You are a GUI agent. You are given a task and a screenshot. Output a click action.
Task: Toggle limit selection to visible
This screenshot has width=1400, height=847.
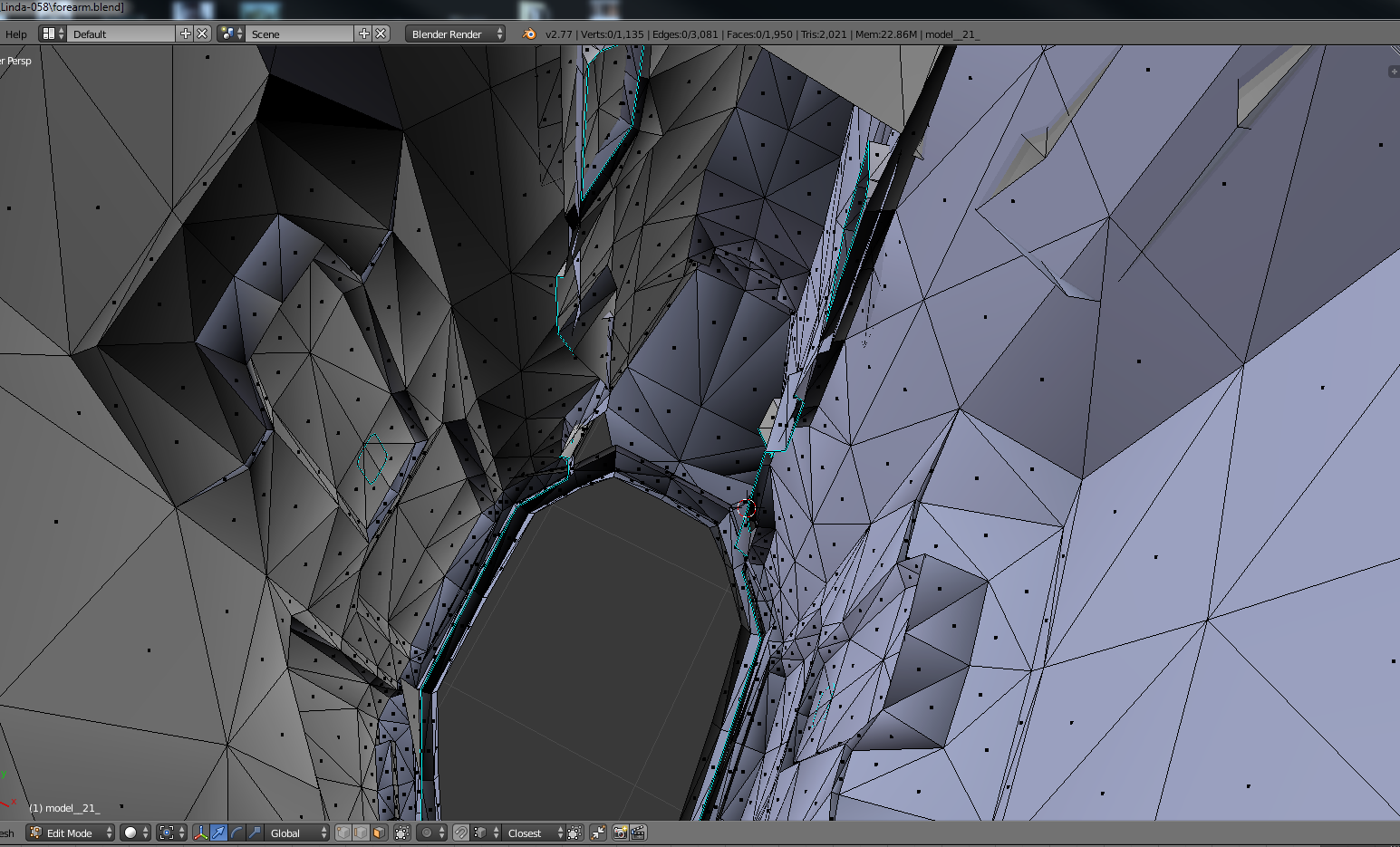coord(402,833)
